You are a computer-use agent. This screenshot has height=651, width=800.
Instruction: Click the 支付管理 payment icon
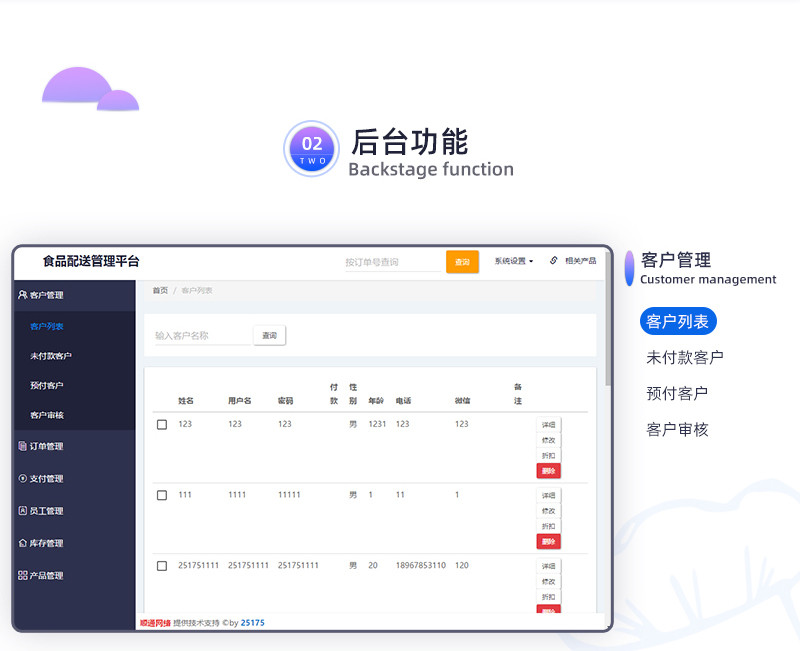click(23, 478)
